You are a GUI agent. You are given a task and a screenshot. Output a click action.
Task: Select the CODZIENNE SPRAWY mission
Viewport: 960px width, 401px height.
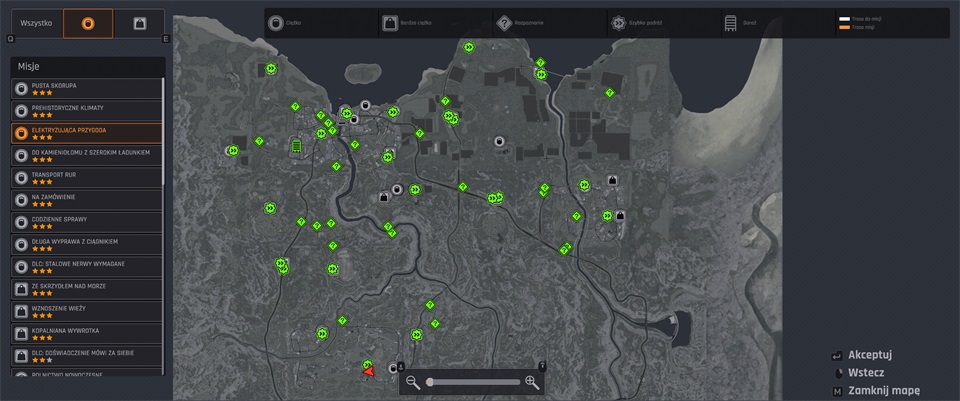(x=87, y=222)
